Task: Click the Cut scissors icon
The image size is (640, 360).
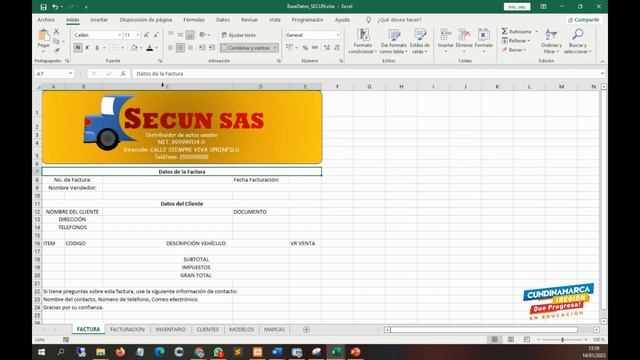Action: [x=56, y=31]
